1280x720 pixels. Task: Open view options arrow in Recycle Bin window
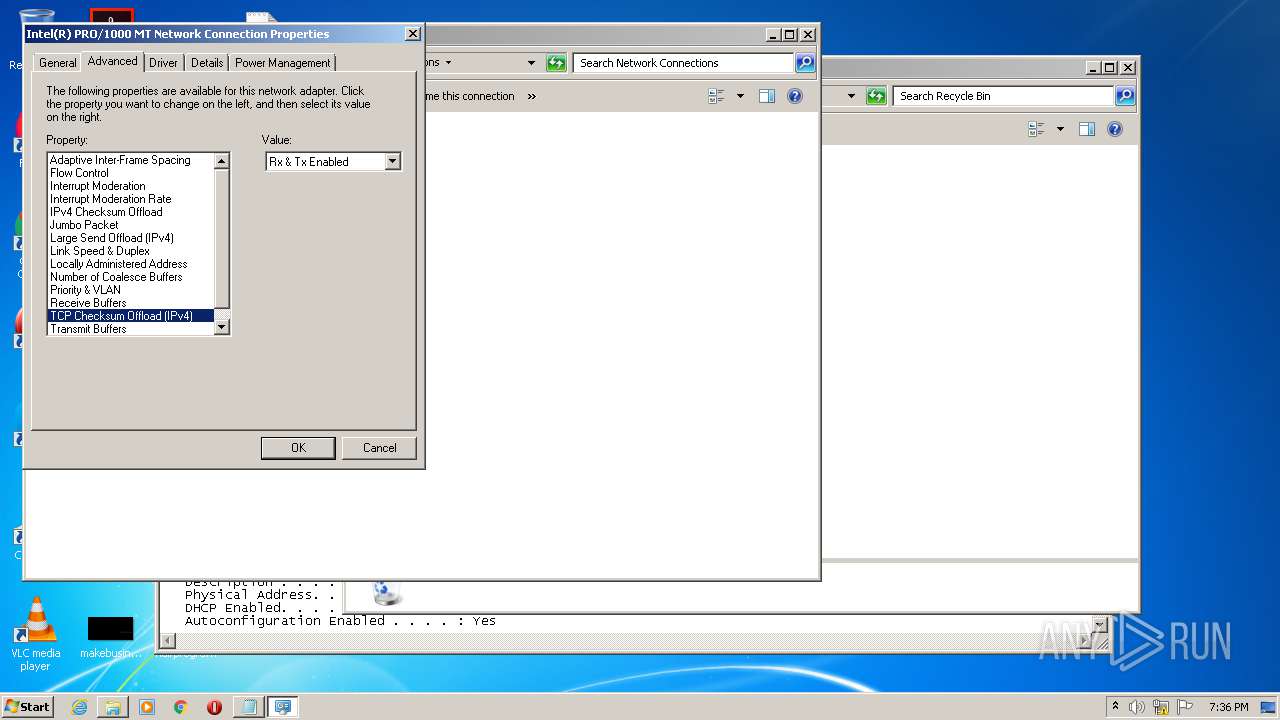pos(1060,129)
